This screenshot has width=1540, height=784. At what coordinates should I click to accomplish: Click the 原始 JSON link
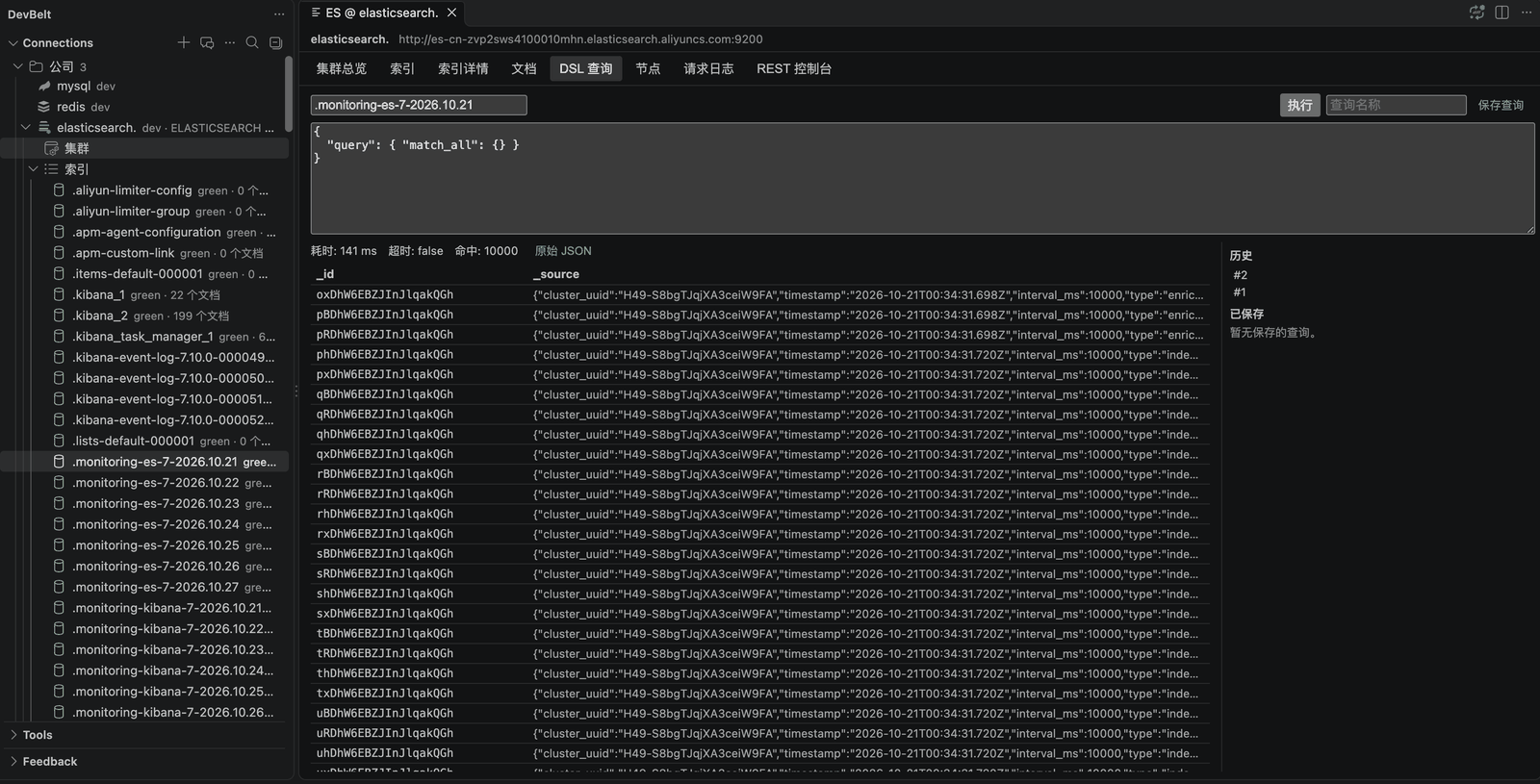[x=563, y=251]
